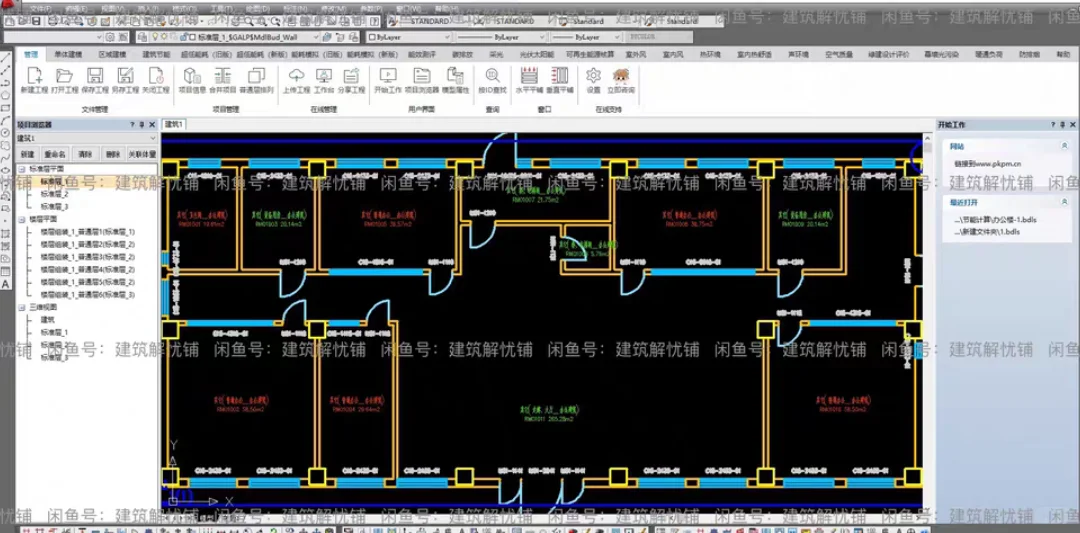Open the 链接到www.pkpm.cn link

coord(987,164)
